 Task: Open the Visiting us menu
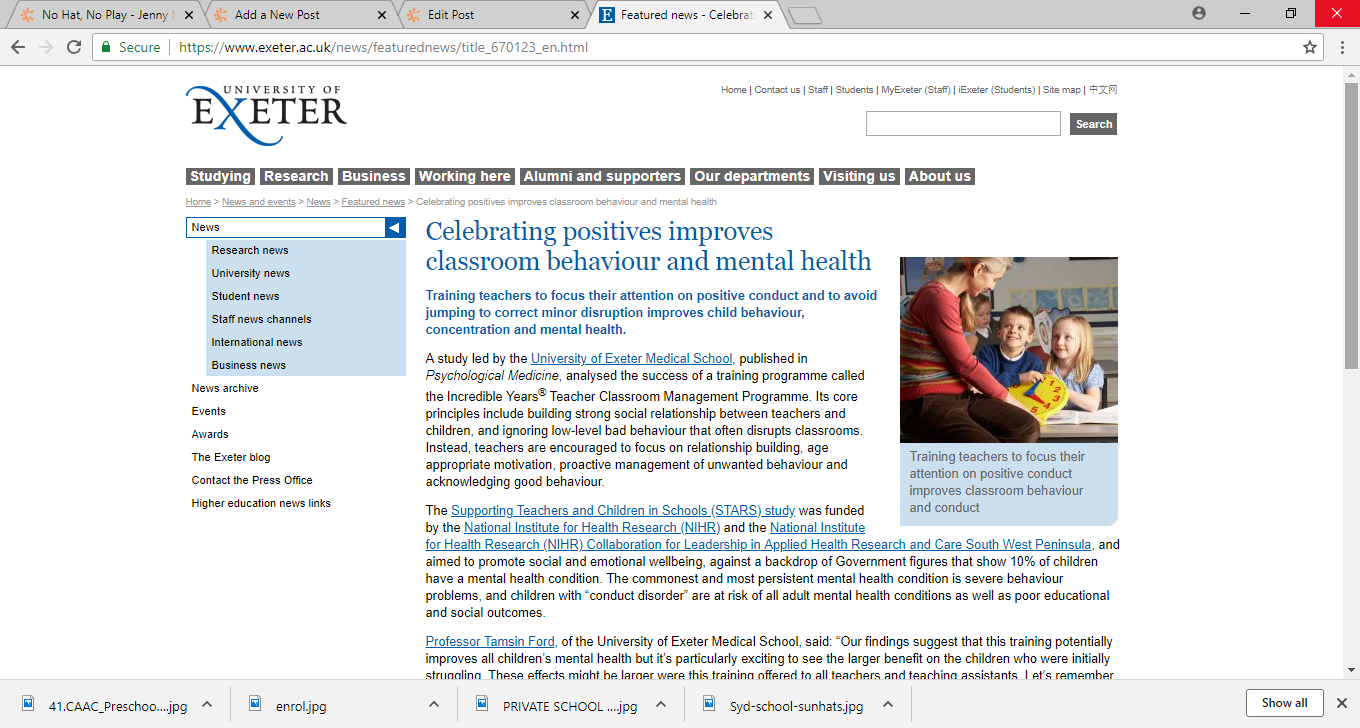[x=859, y=176]
